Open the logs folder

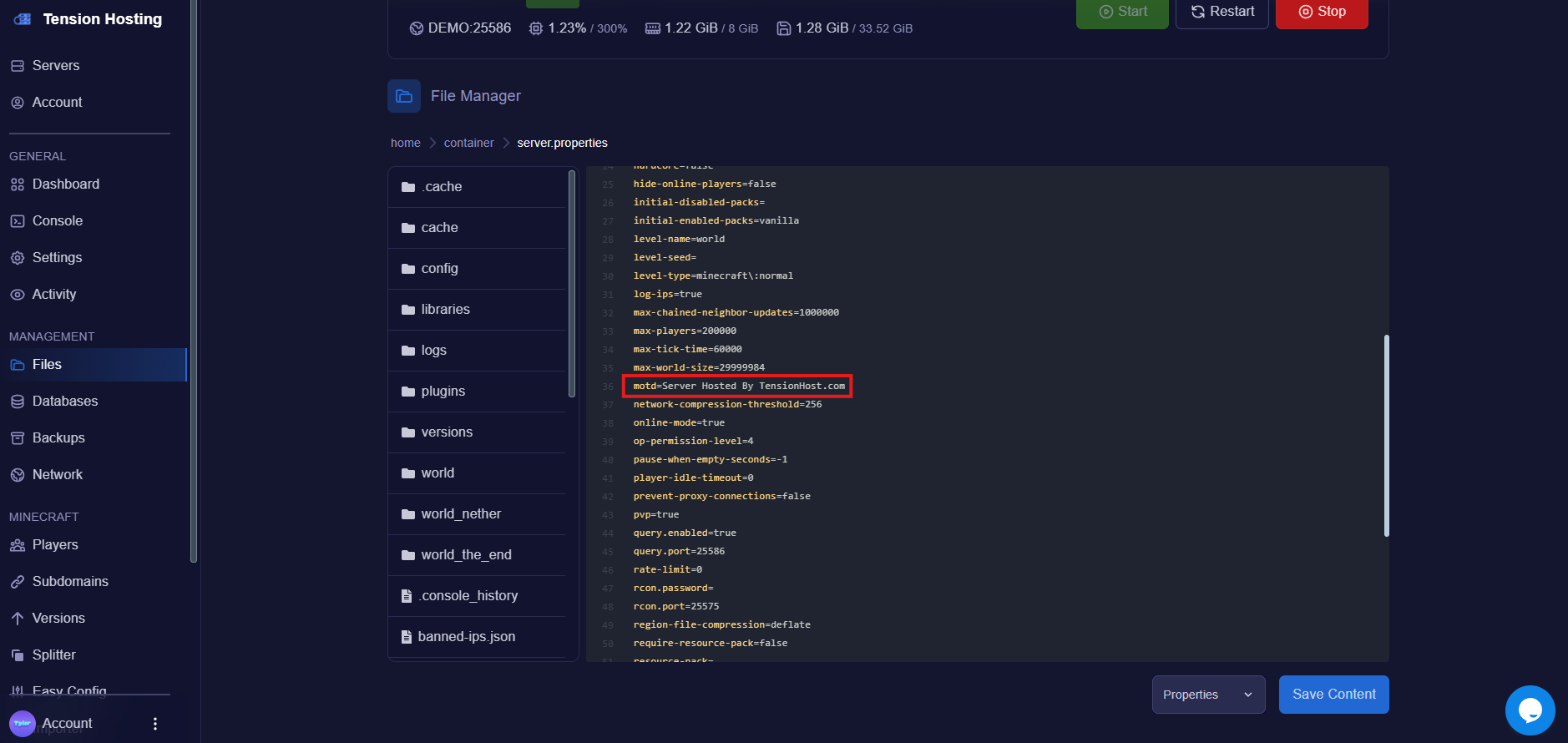pos(477,351)
